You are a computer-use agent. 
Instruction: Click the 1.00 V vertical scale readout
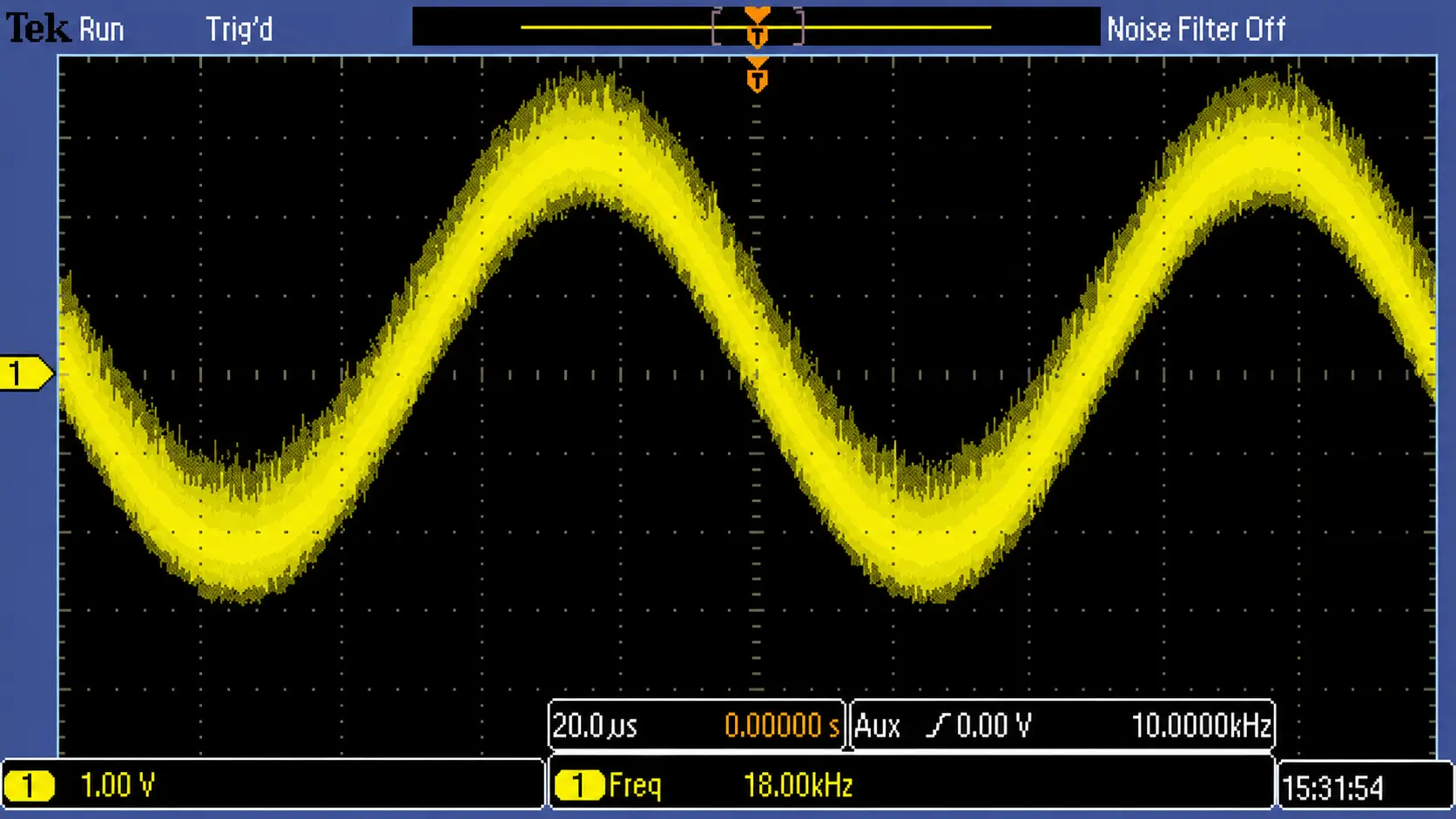(117, 785)
